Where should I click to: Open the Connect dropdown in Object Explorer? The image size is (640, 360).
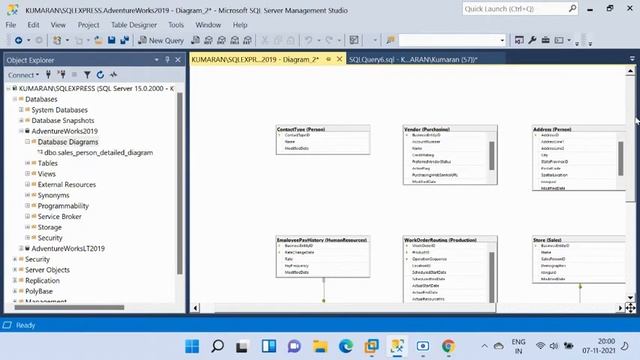[23, 75]
